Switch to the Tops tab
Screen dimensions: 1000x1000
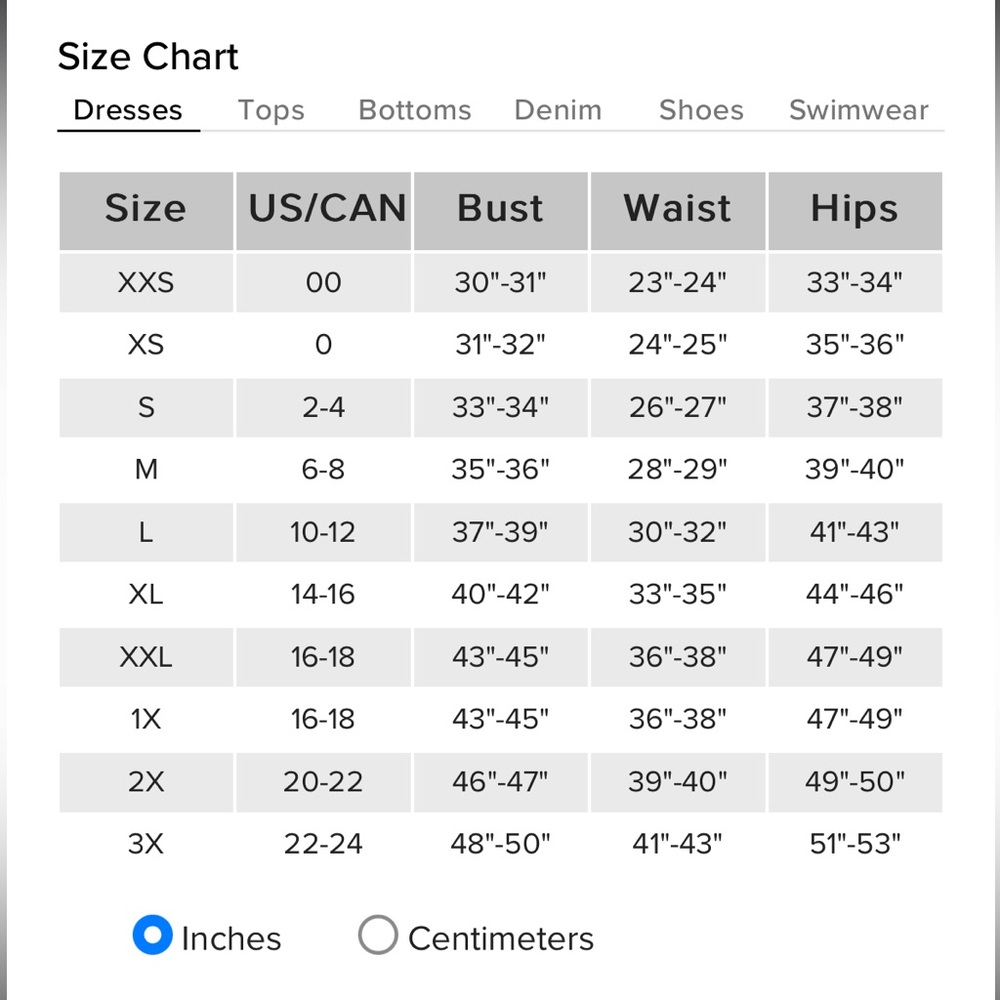point(271,110)
